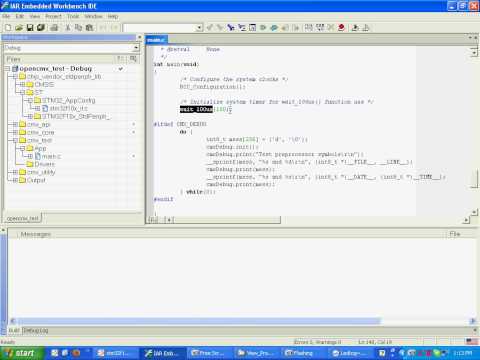Click the Save All toolbar icon

click(x=41, y=28)
